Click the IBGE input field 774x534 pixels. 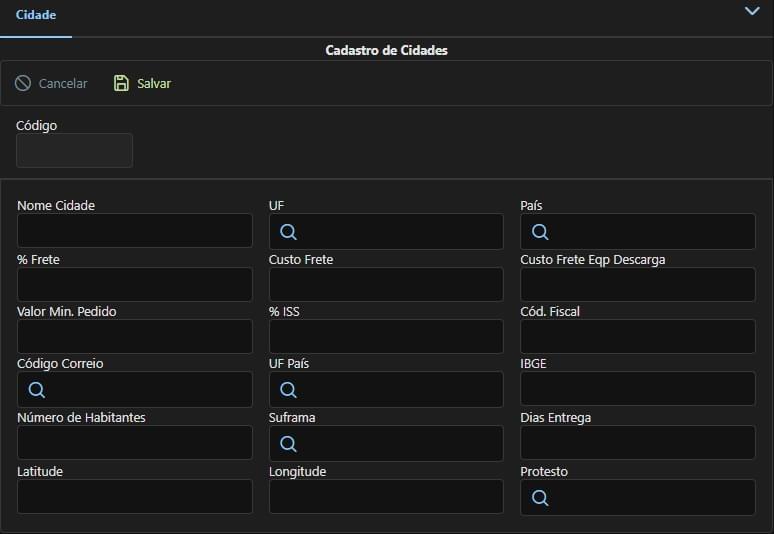[638, 388]
